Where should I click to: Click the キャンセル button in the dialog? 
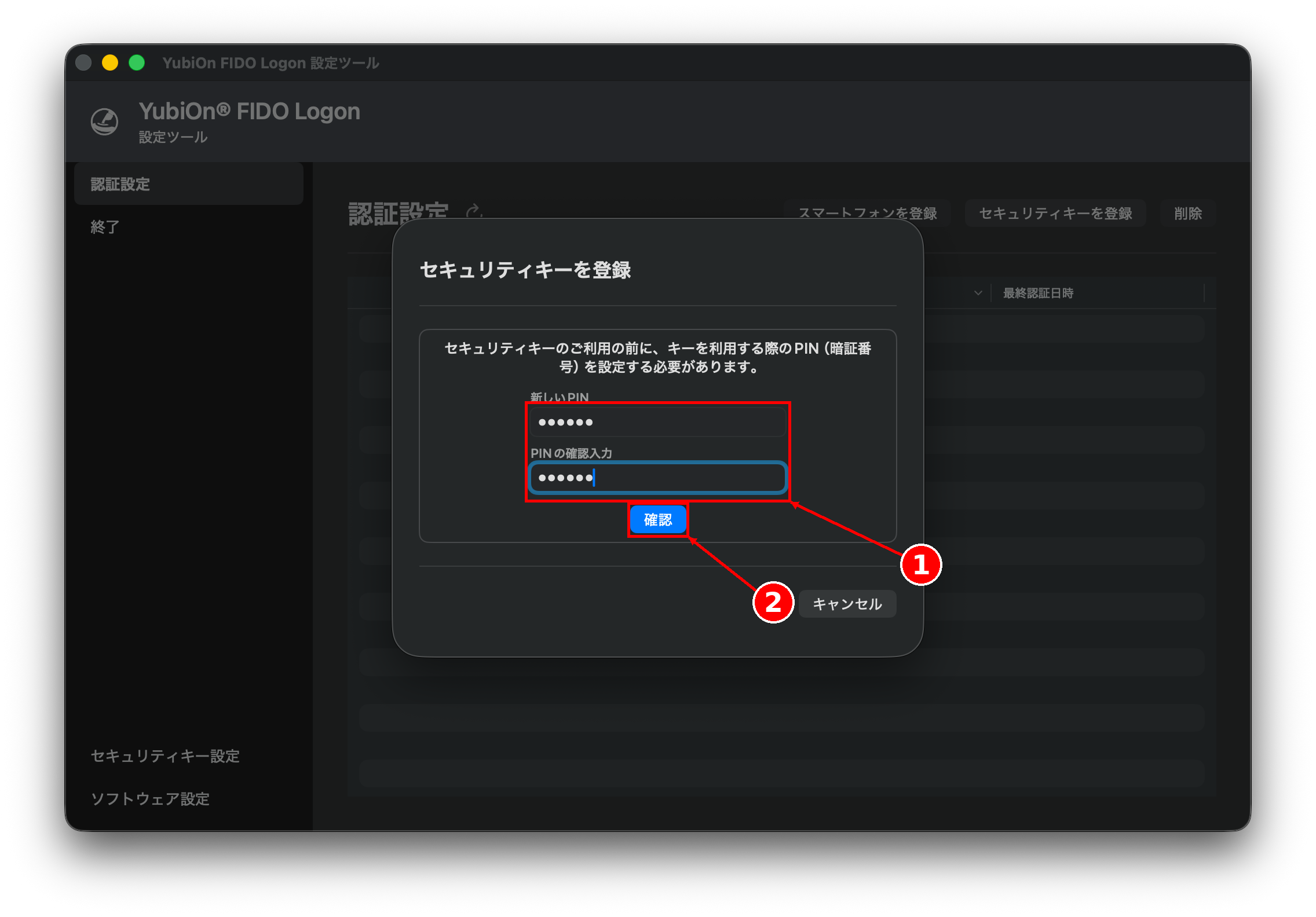(x=847, y=604)
